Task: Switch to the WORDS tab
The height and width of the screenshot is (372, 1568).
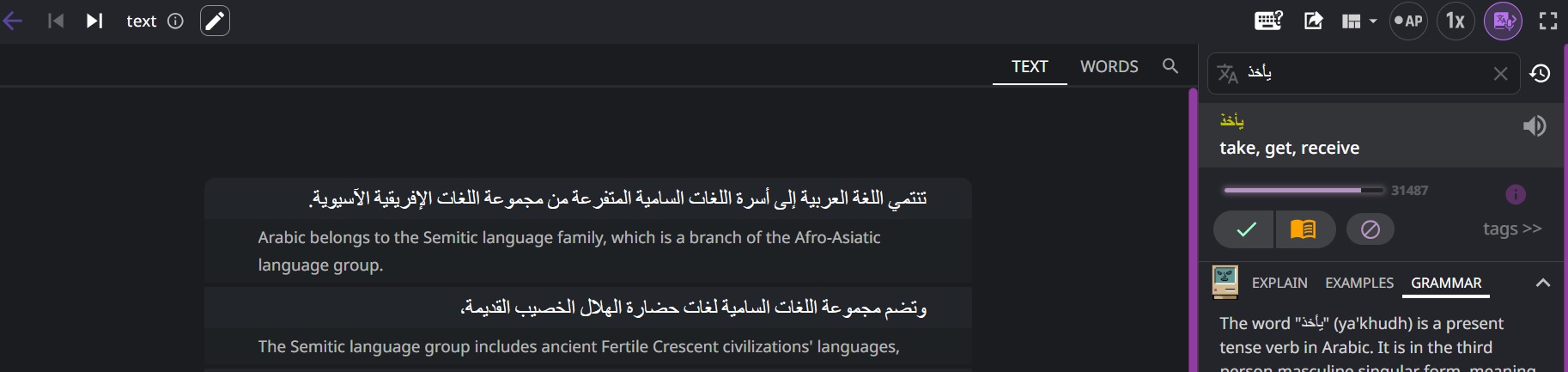Action: tap(1109, 66)
